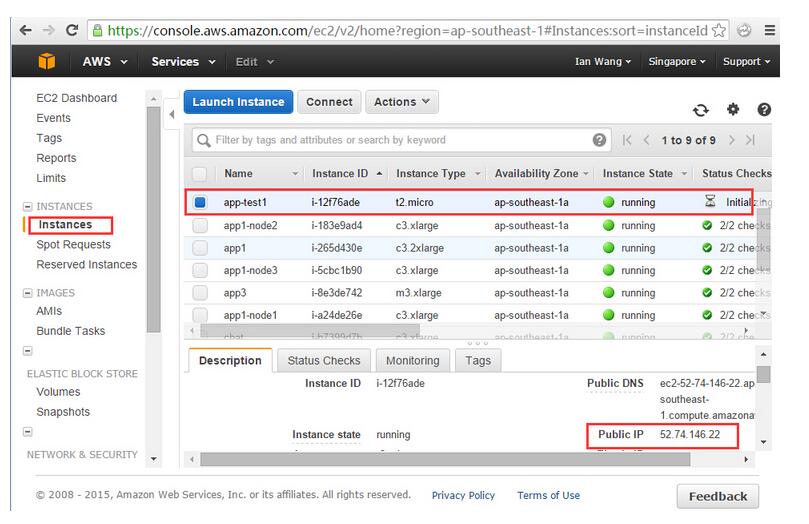Click the green running indicator for app1-node2
This screenshot has height=524, width=809.
[609, 225]
